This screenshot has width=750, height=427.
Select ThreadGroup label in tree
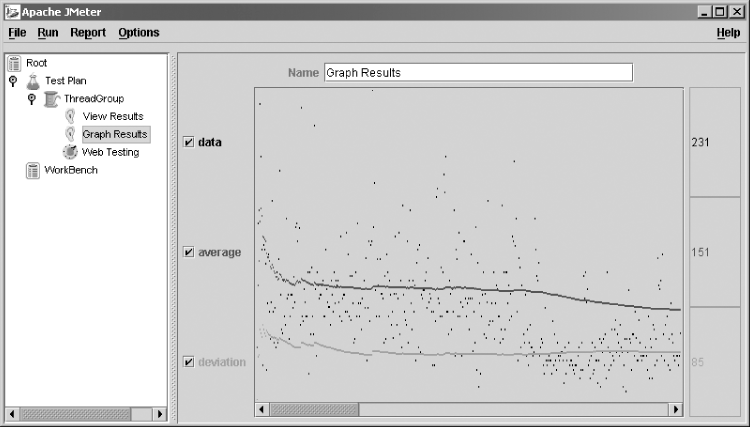coord(94,99)
